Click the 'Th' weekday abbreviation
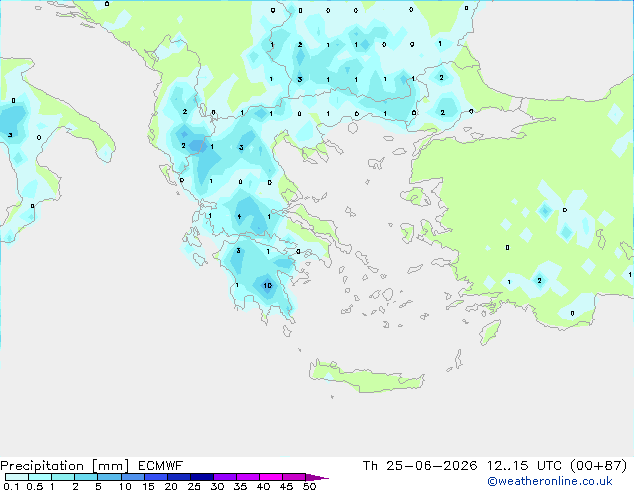 pyautogui.click(x=370, y=466)
